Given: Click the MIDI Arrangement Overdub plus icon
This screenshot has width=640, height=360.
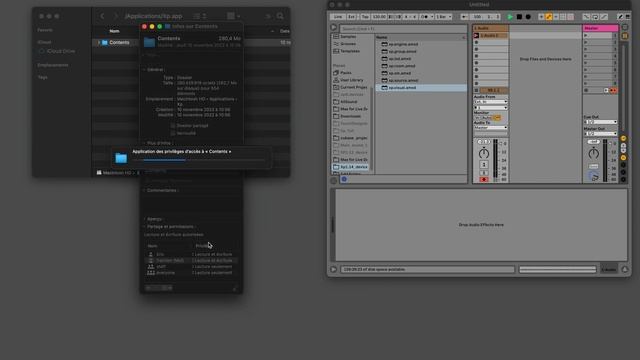Looking at the screenshot, I should click(x=541, y=17).
